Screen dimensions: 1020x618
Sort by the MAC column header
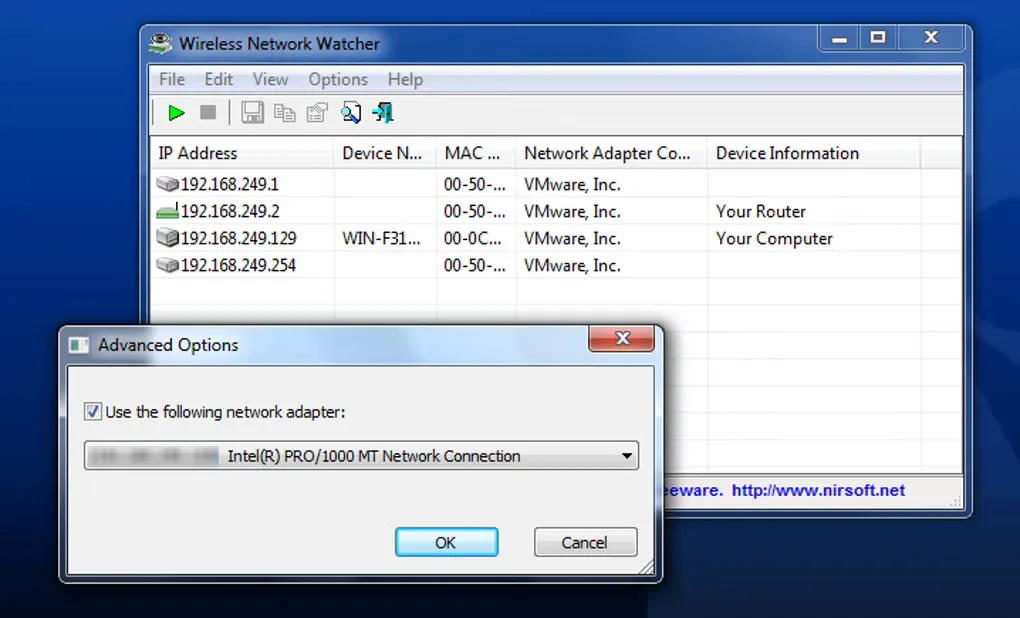(x=476, y=154)
